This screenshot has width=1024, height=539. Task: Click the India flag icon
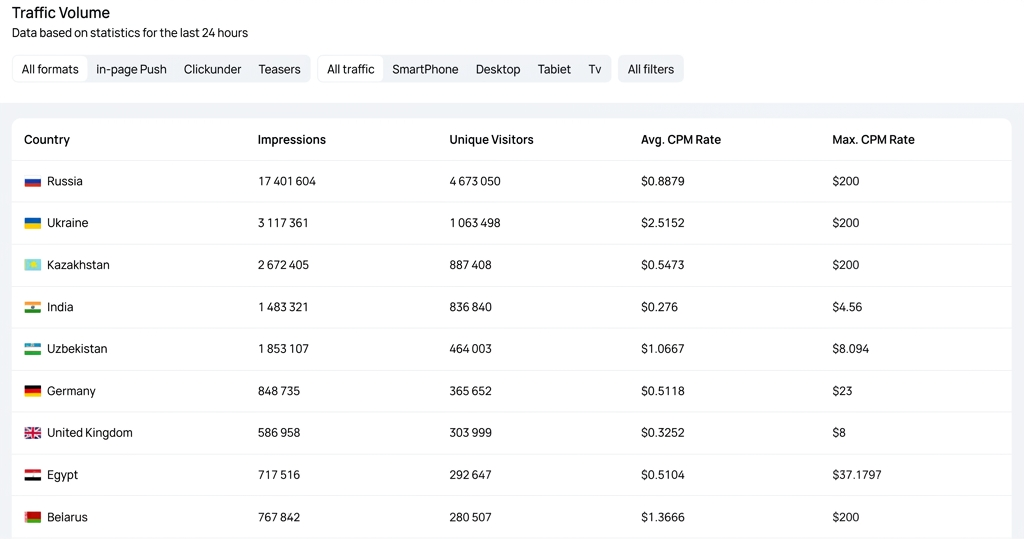pyautogui.click(x=33, y=307)
